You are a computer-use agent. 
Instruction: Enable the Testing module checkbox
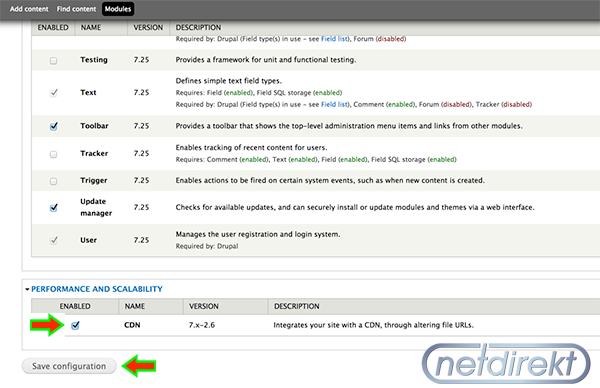[x=54, y=60]
